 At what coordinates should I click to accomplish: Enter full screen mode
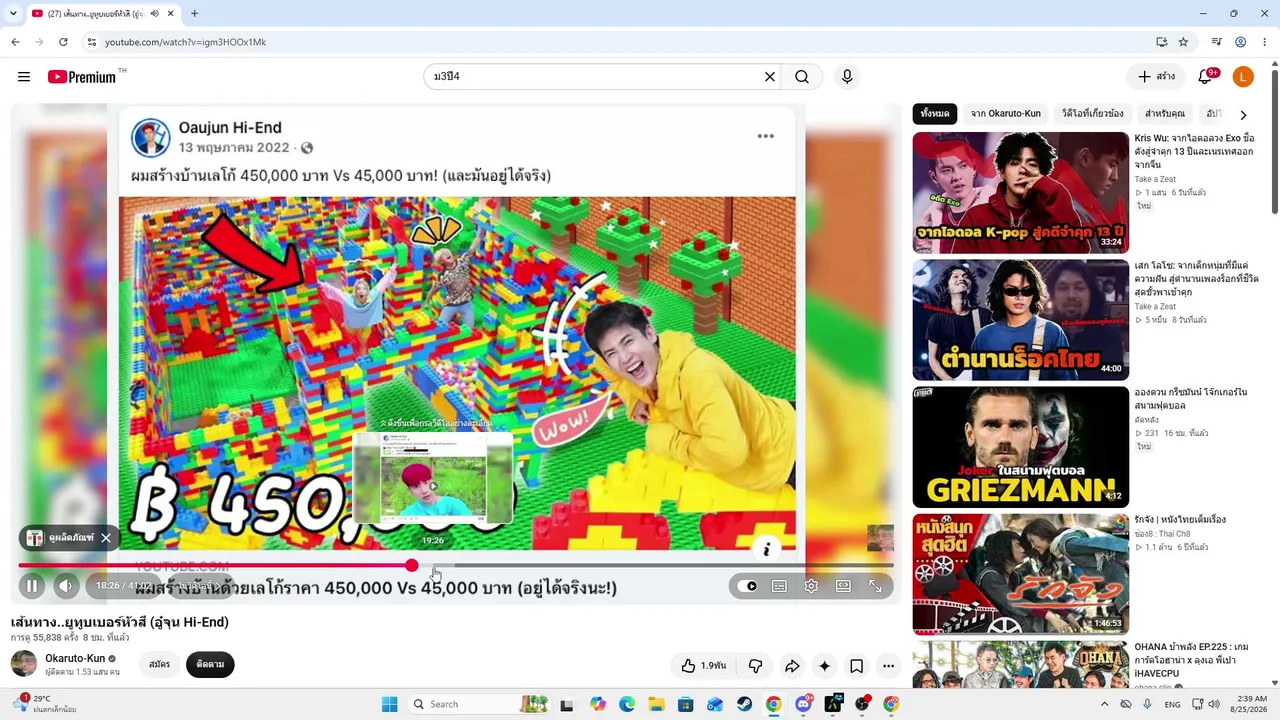point(875,586)
